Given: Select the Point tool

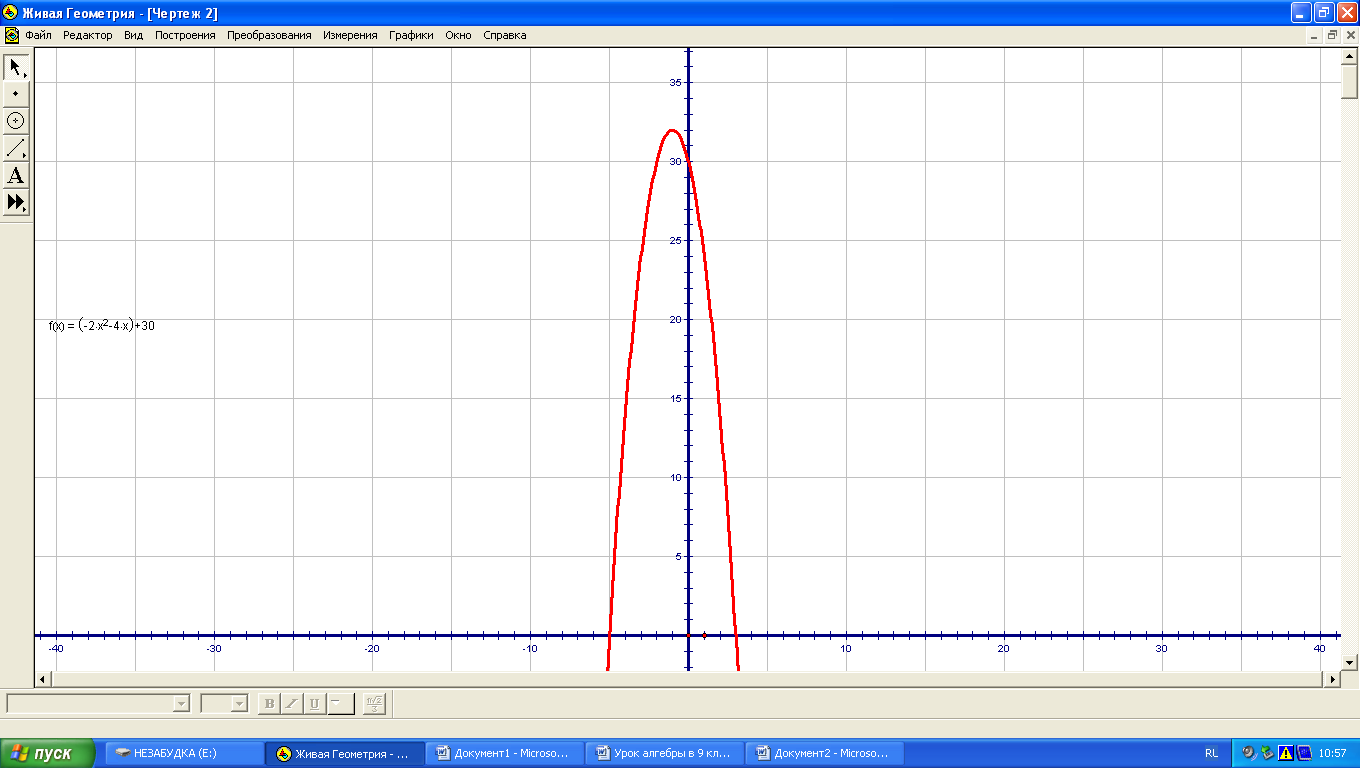Looking at the screenshot, I should tap(16, 94).
